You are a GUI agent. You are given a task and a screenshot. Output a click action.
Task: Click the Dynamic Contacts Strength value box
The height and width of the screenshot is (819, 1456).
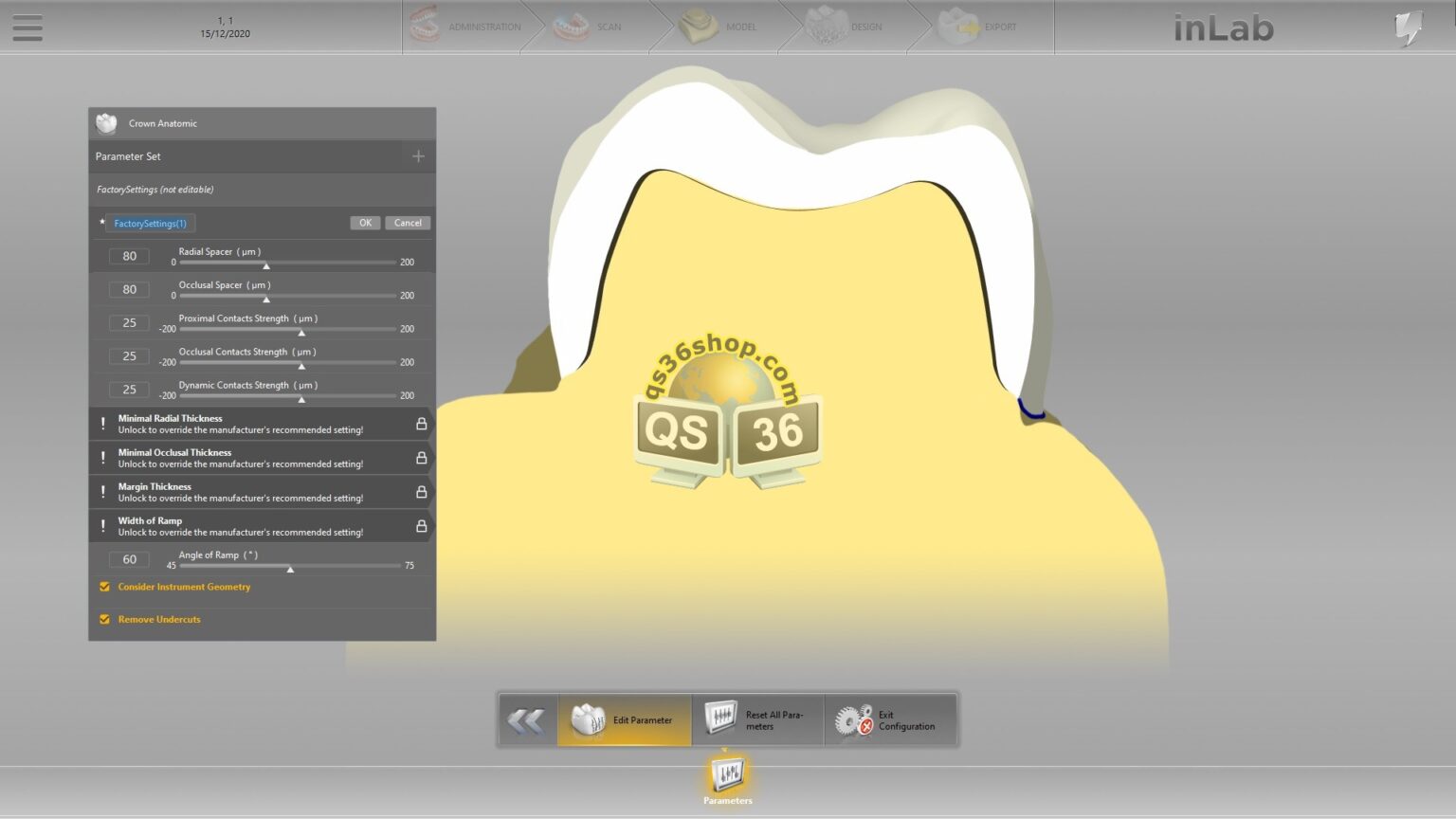[129, 389]
